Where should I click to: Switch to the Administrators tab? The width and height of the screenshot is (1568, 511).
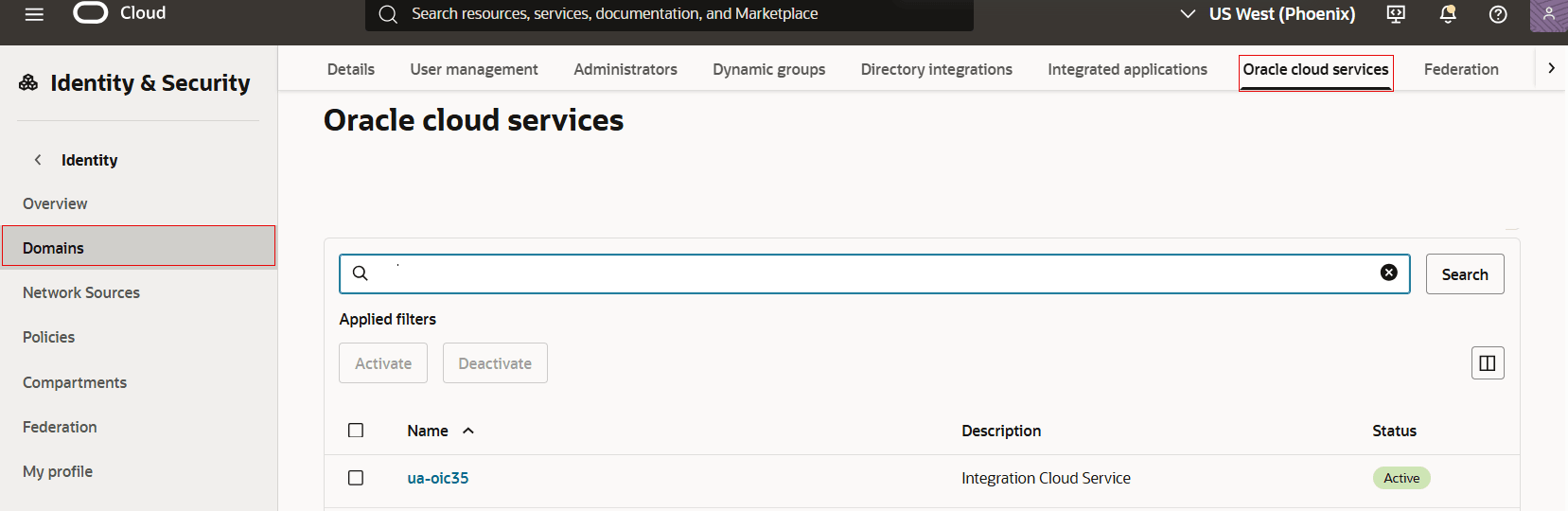pos(625,69)
